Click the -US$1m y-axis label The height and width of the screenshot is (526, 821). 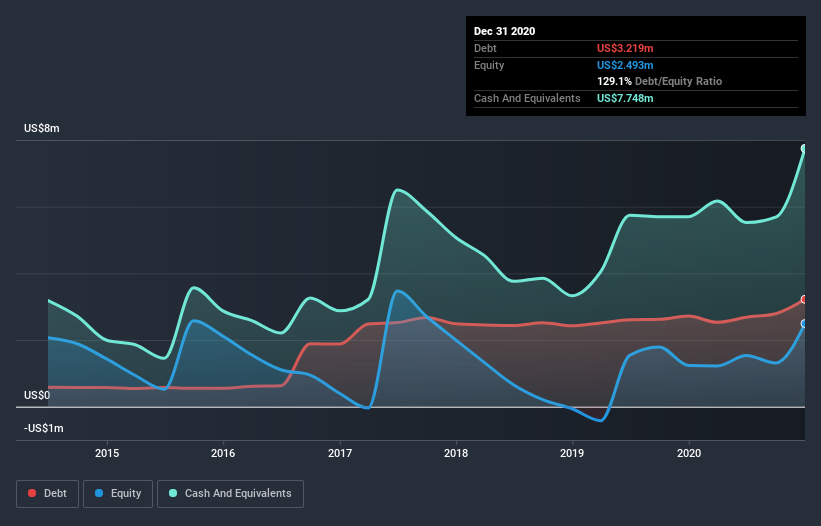coord(43,429)
